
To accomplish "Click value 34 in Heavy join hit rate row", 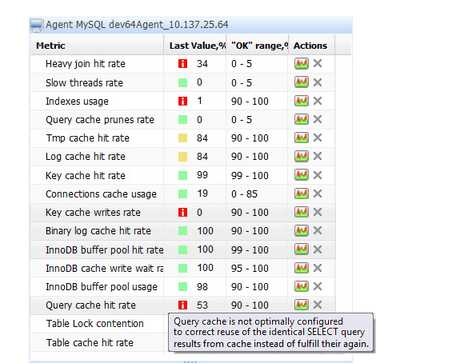I will click(x=202, y=63).
